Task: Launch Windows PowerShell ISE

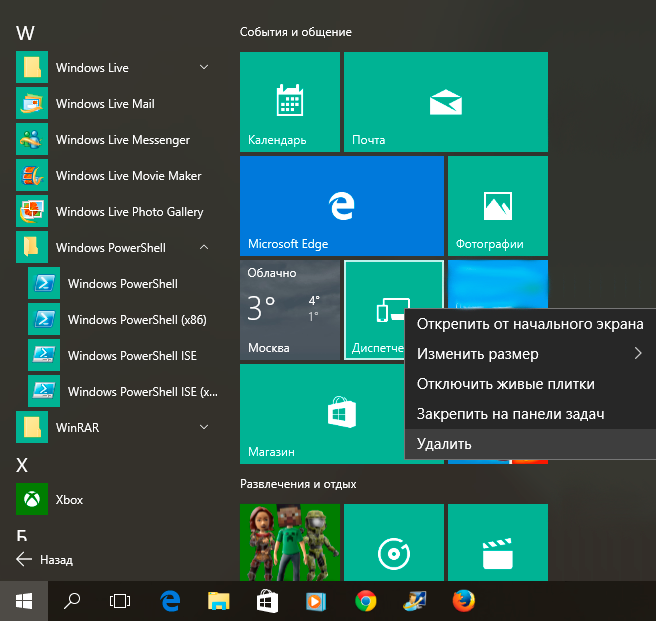Action: (x=121, y=355)
